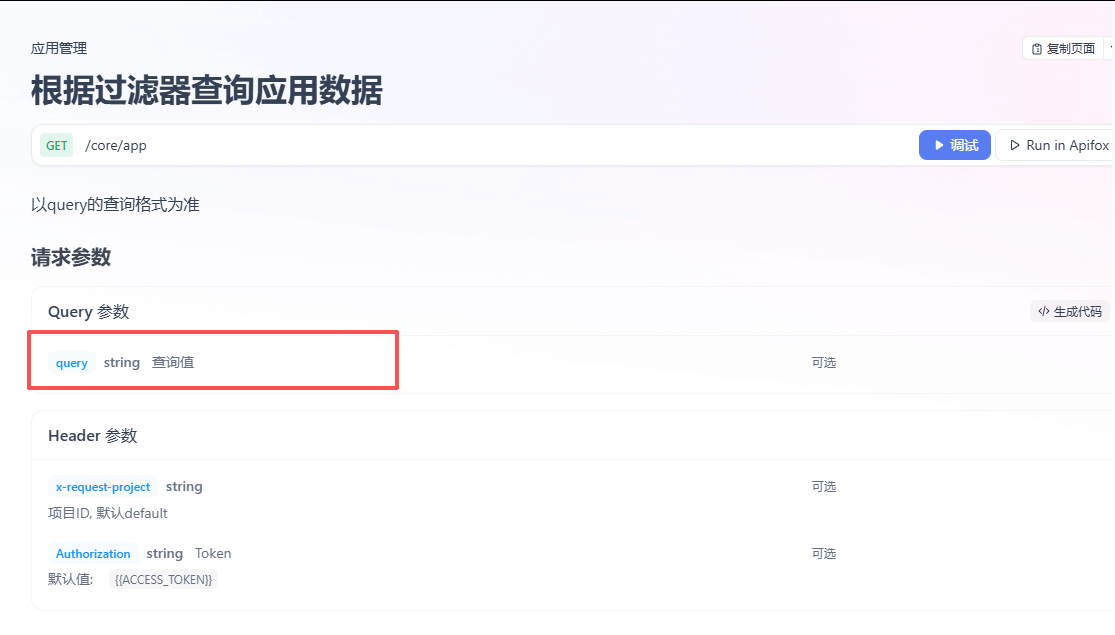Click the Header 参数 section header

pos(93,435)
